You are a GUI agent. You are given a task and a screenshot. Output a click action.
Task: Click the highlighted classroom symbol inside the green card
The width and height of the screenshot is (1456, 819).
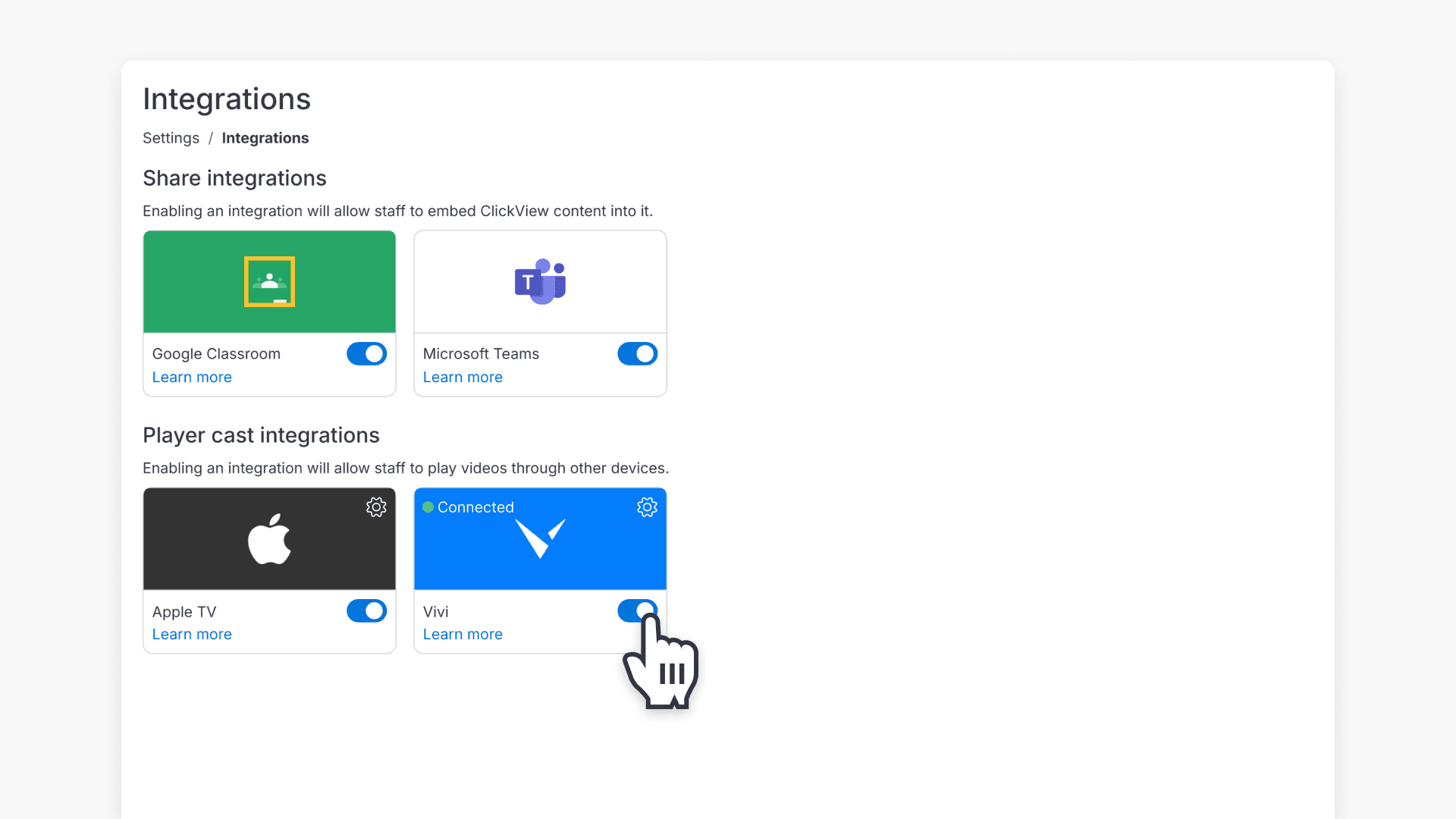point(269,281)
